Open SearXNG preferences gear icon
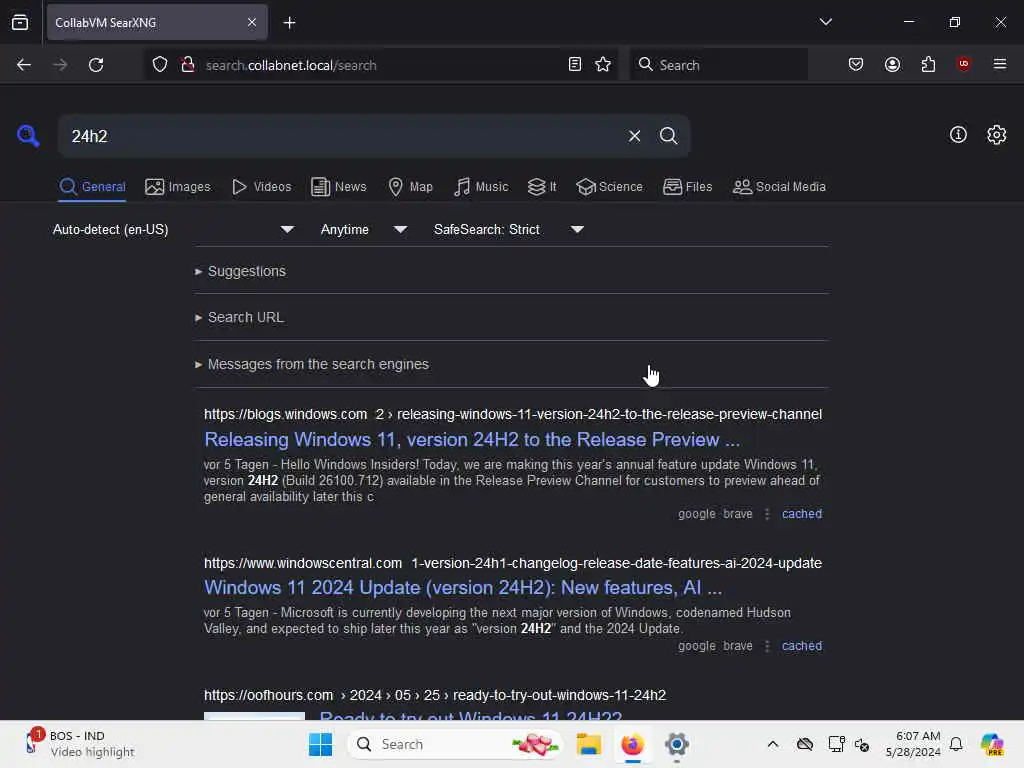Viewport: 1024px width, 768px height. 997,135
